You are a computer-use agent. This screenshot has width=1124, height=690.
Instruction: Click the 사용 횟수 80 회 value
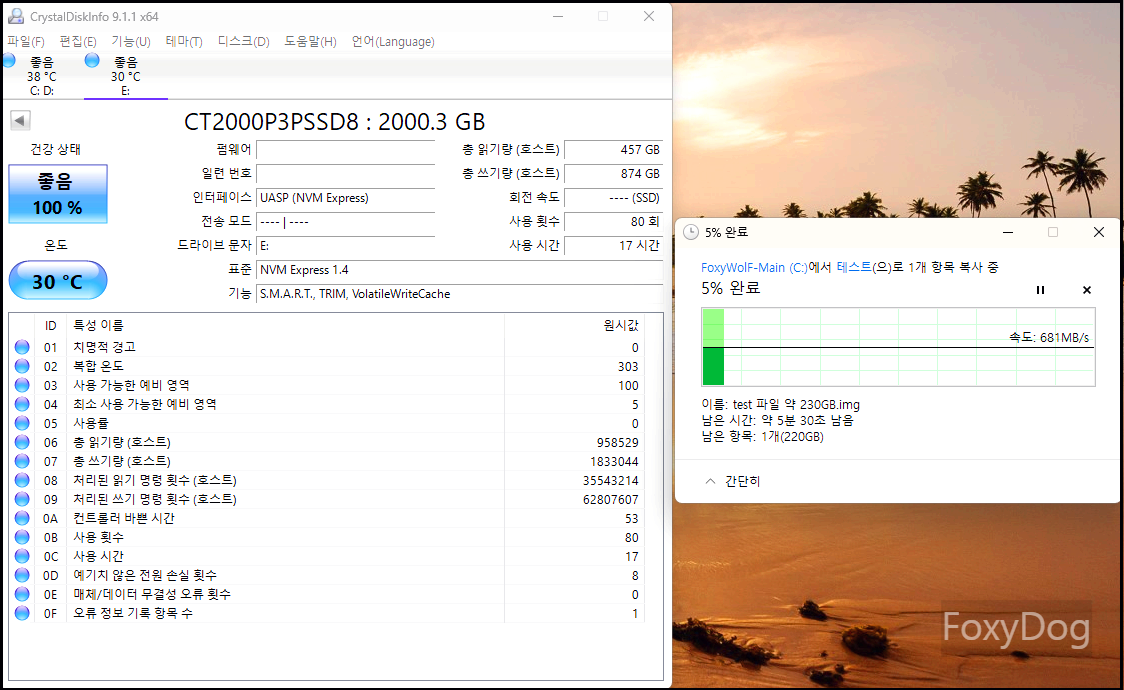point(614,221)
